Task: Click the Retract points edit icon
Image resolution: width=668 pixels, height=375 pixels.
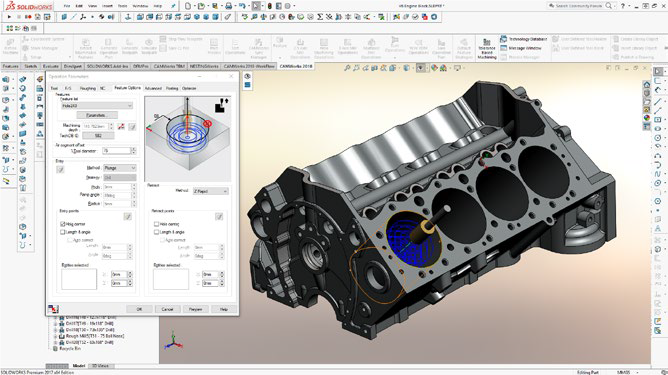Action: tap(219, 216)
